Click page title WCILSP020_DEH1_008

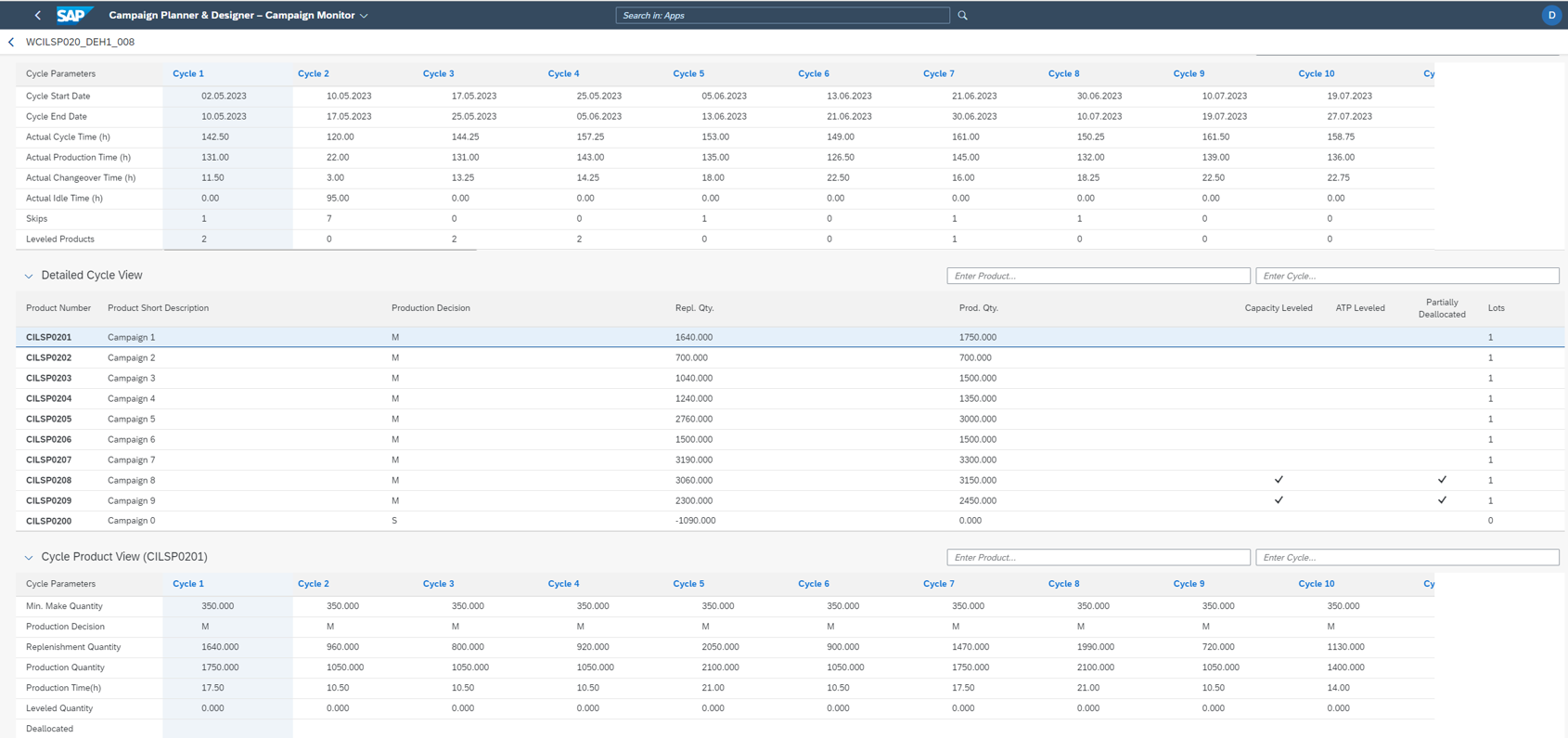(80, 42)
